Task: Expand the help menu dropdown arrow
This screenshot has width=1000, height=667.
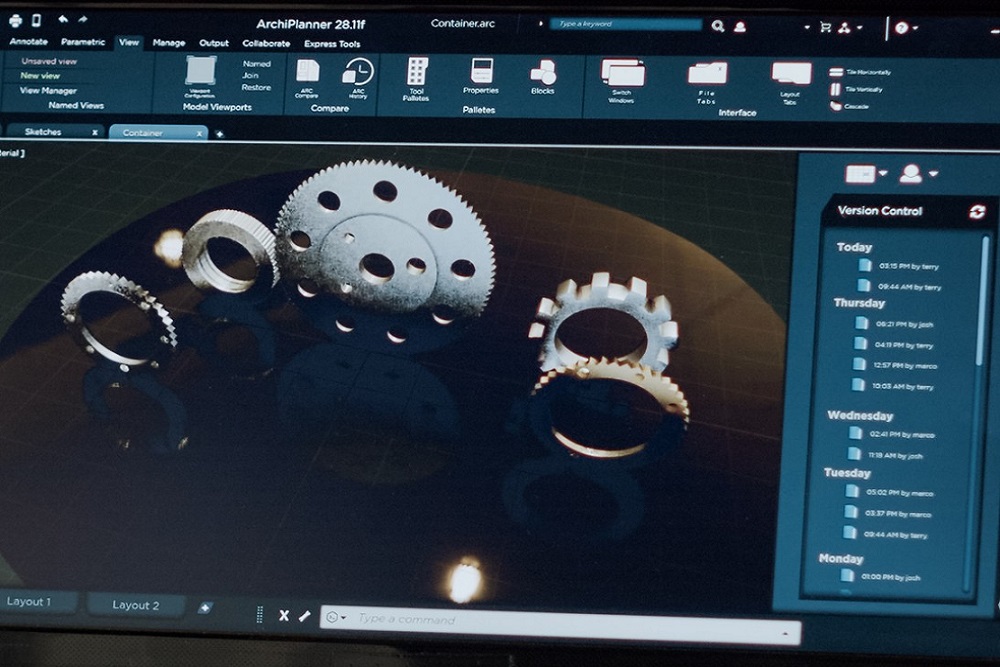Action: 916,28
